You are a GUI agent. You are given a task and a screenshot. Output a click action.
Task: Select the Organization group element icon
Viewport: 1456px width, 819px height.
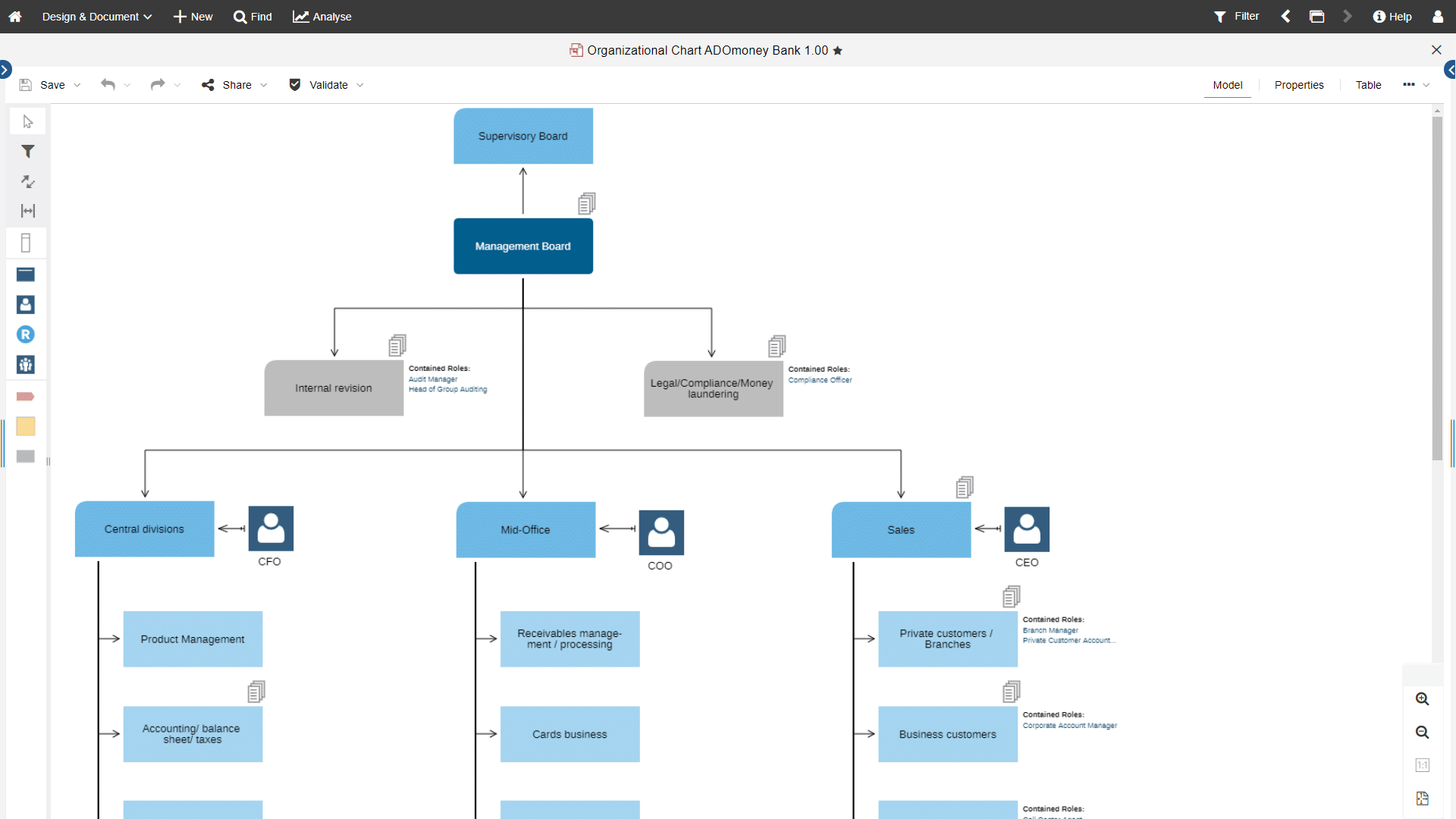click(26, 365)
